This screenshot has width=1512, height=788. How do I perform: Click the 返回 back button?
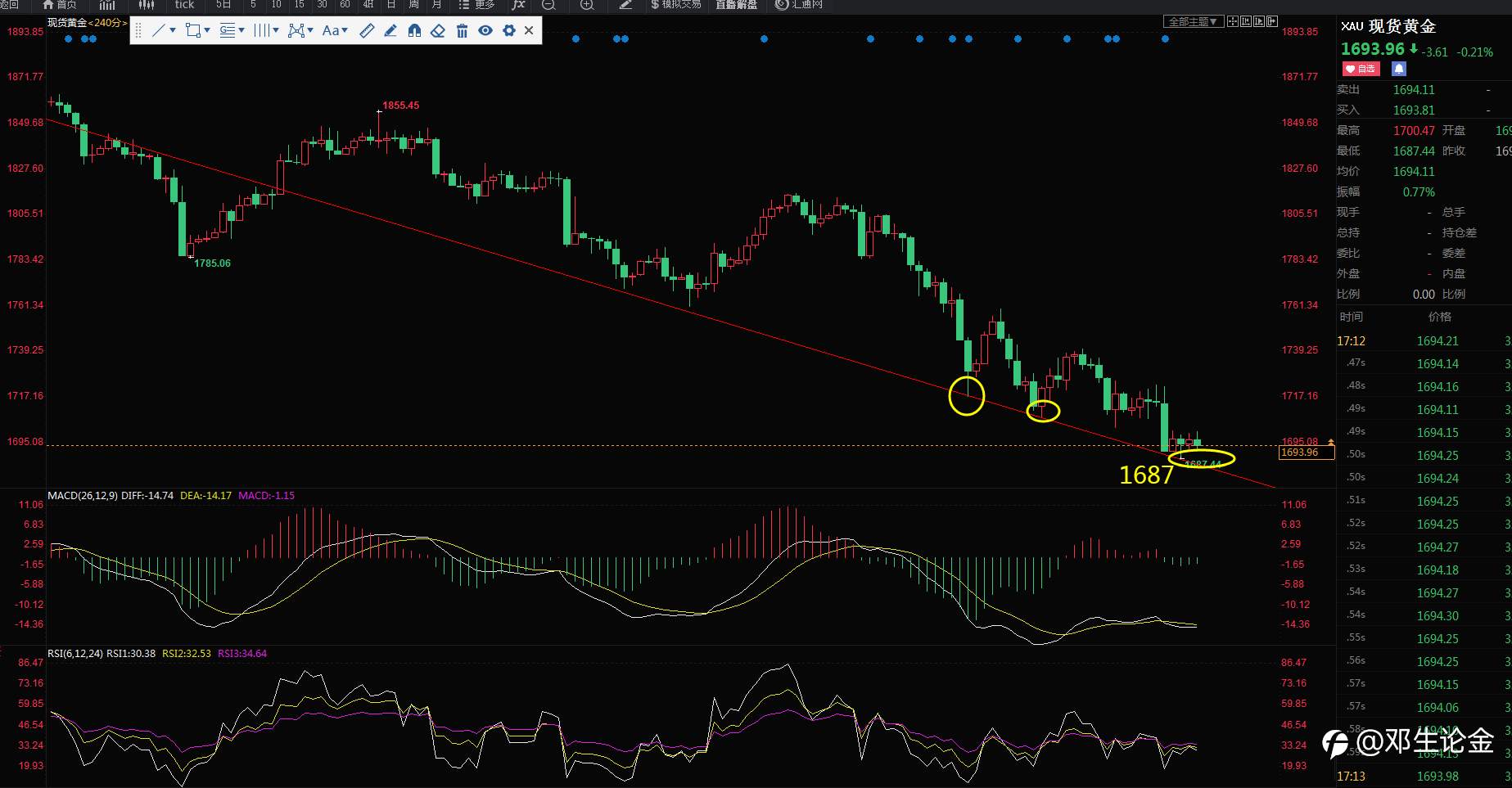9,4
